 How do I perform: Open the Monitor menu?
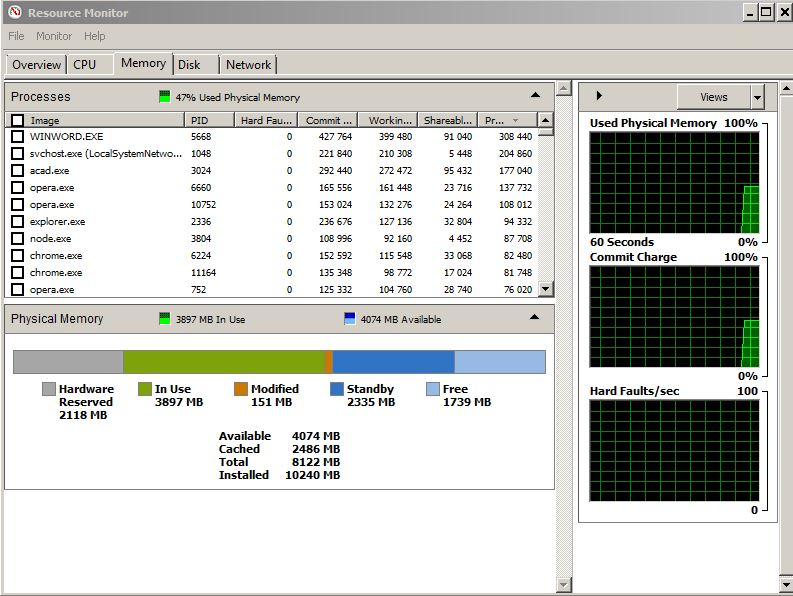tap(54, 36)
